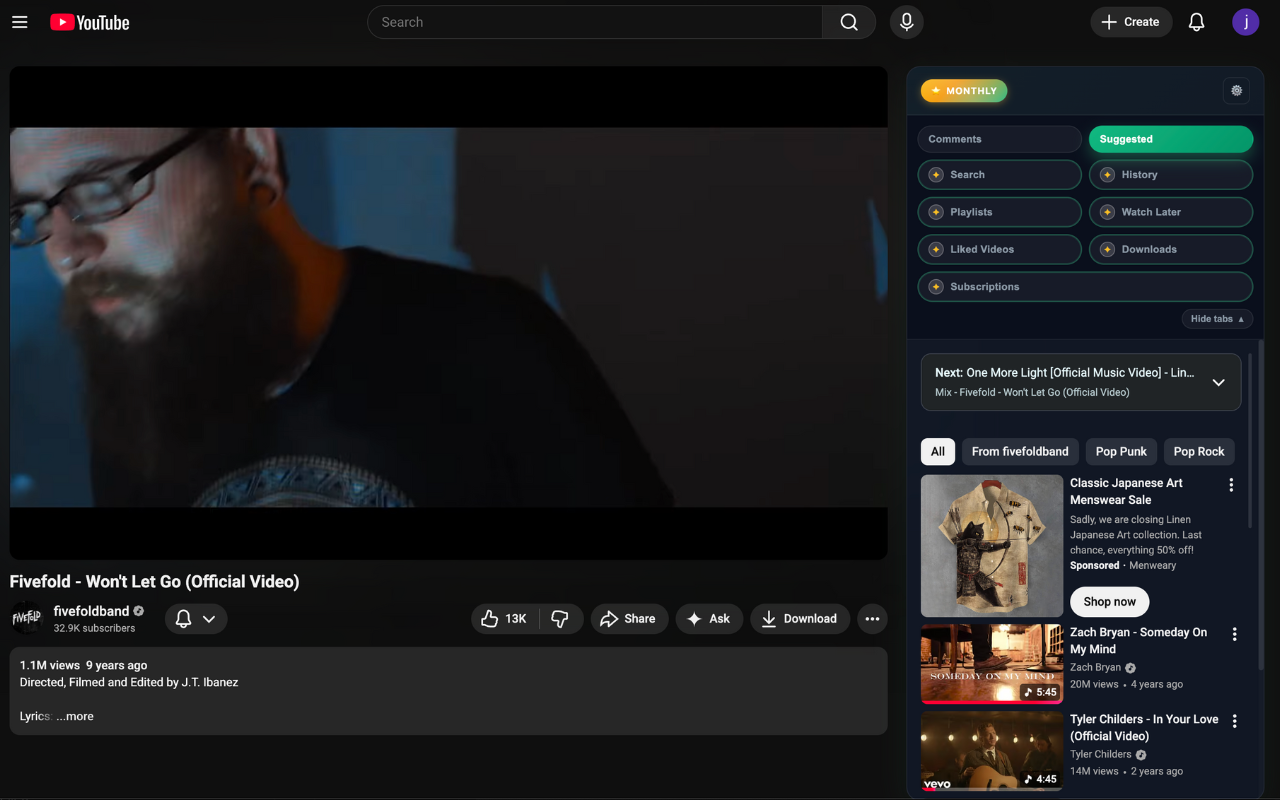Go to YouTube home via logo
This screenshot has width=1280, height=800.
pyautogui.click(x=90, y=22)
